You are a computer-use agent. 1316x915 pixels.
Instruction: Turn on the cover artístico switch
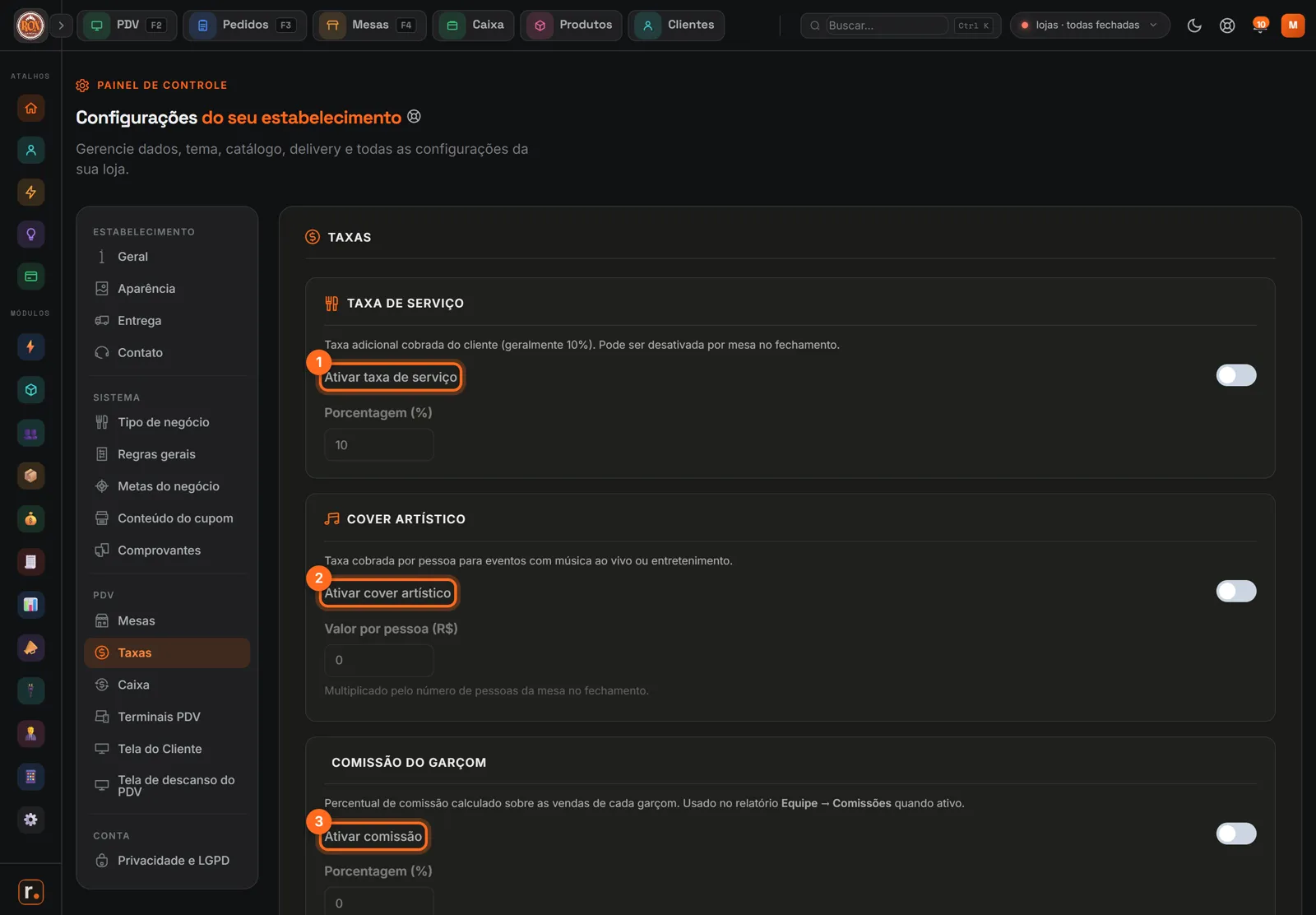(1236, 591)
